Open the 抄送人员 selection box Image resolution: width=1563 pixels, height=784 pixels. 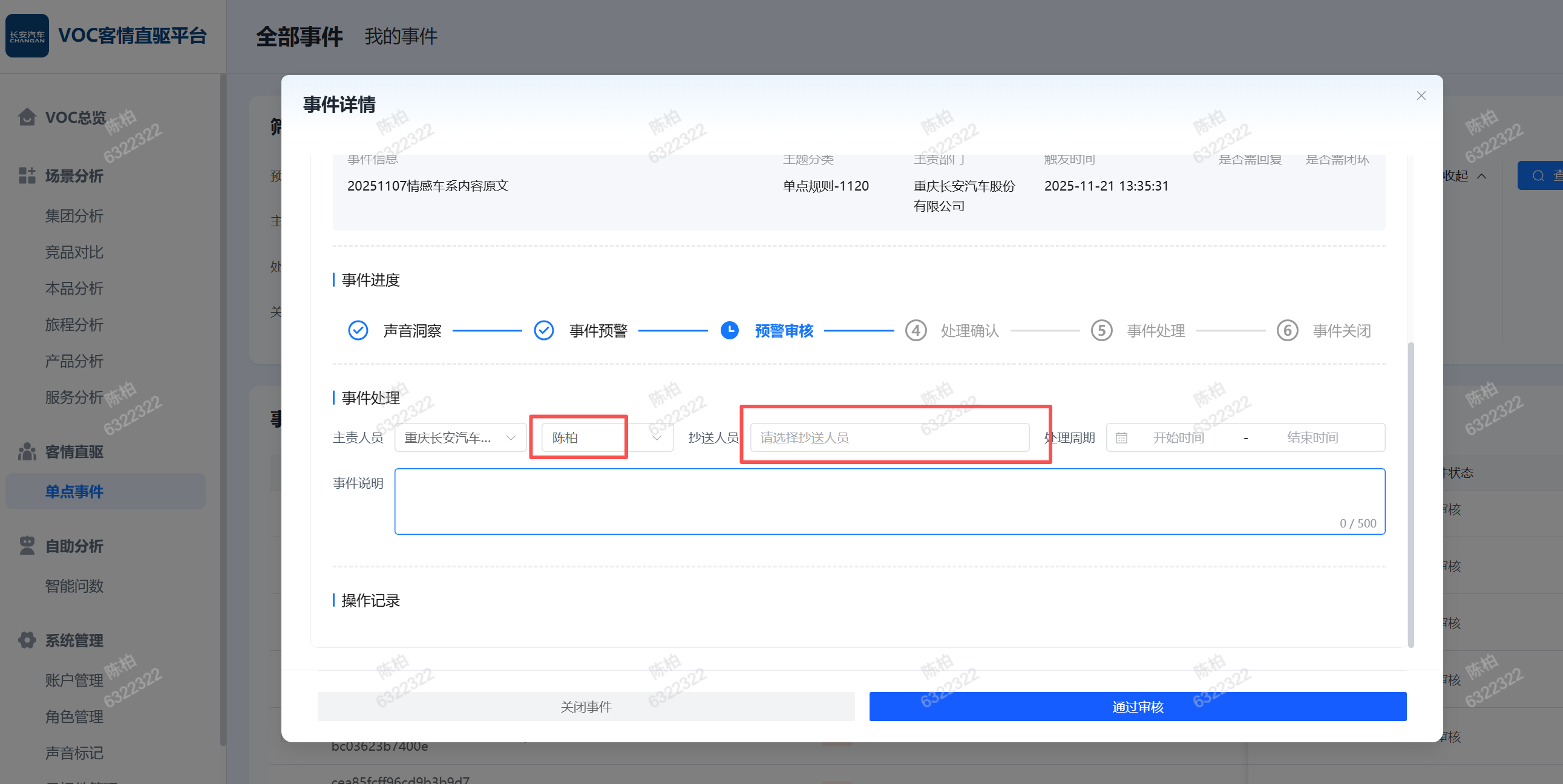pos(889,437)
